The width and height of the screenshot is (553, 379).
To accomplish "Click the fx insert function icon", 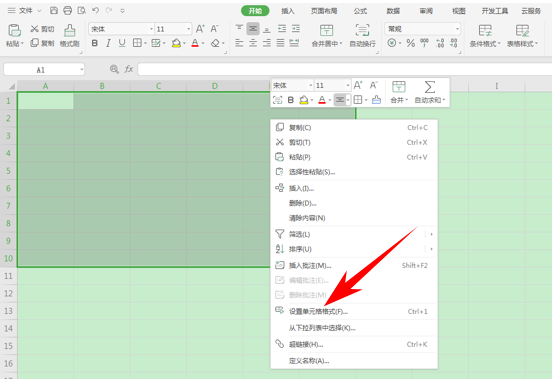I will pyautogui.click(x=129, y=69).
